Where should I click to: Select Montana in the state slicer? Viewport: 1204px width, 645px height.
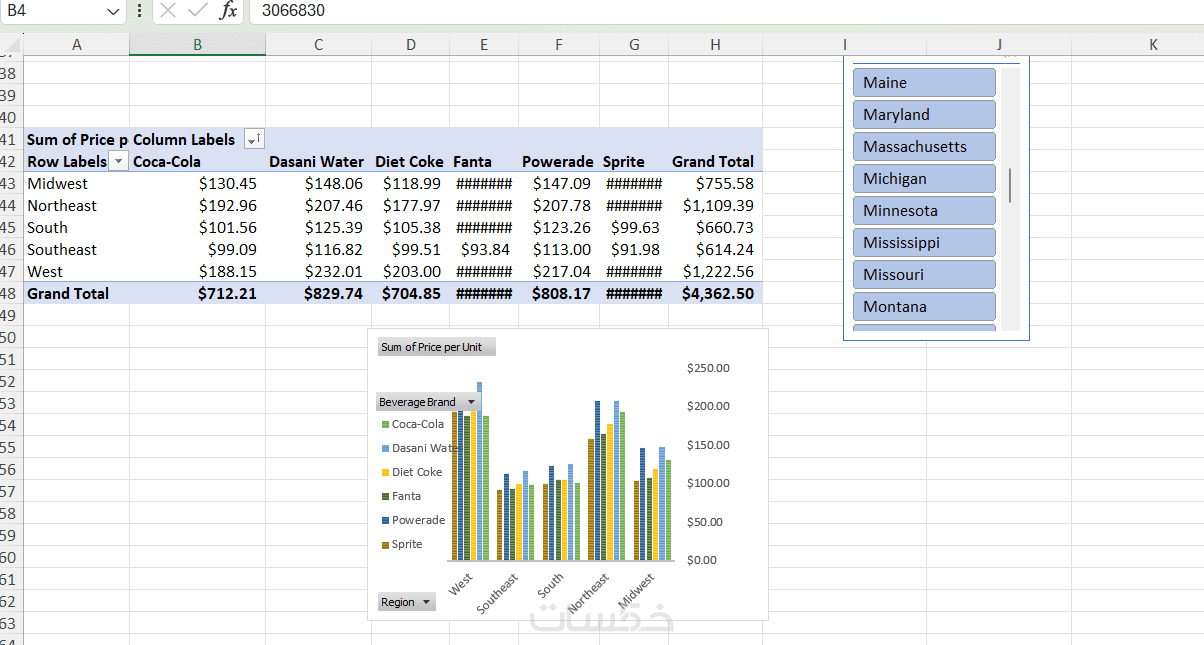pyautogui.click(x=924, y=307)
